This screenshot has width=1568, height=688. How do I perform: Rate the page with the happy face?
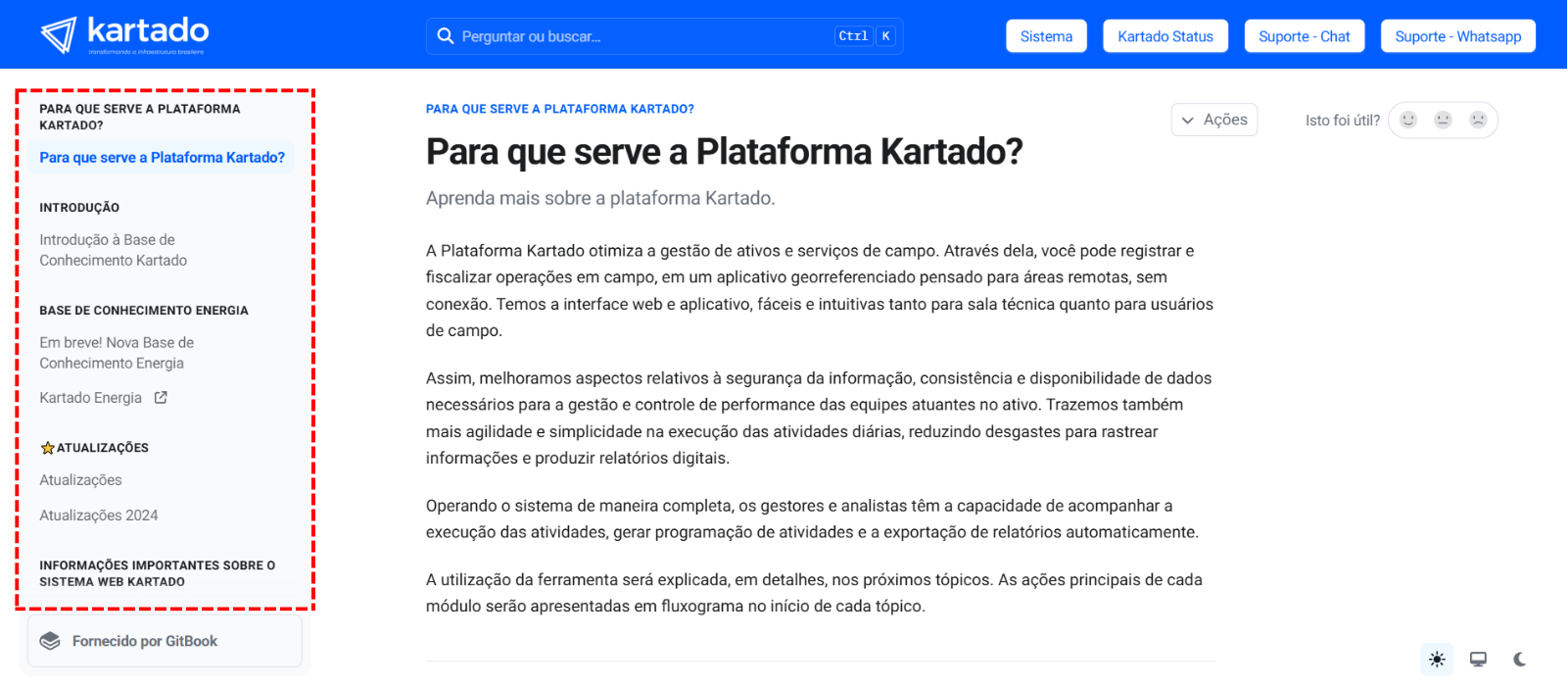tap(1408, 120)
